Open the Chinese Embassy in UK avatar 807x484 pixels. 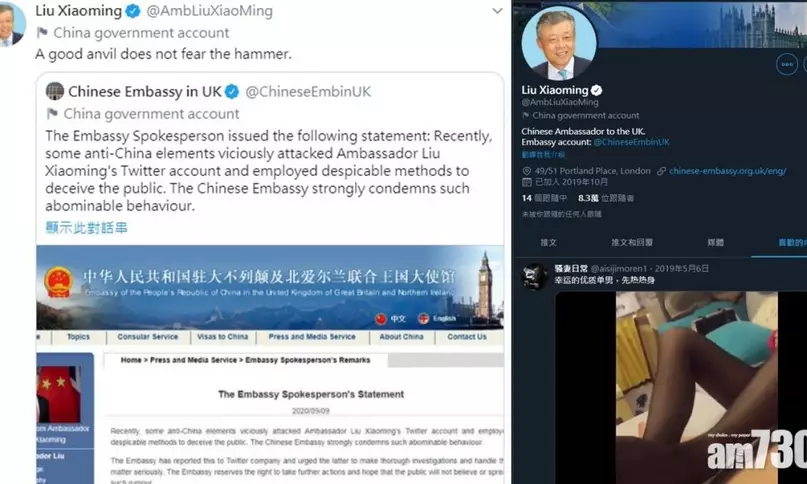(x=55, y=91)
